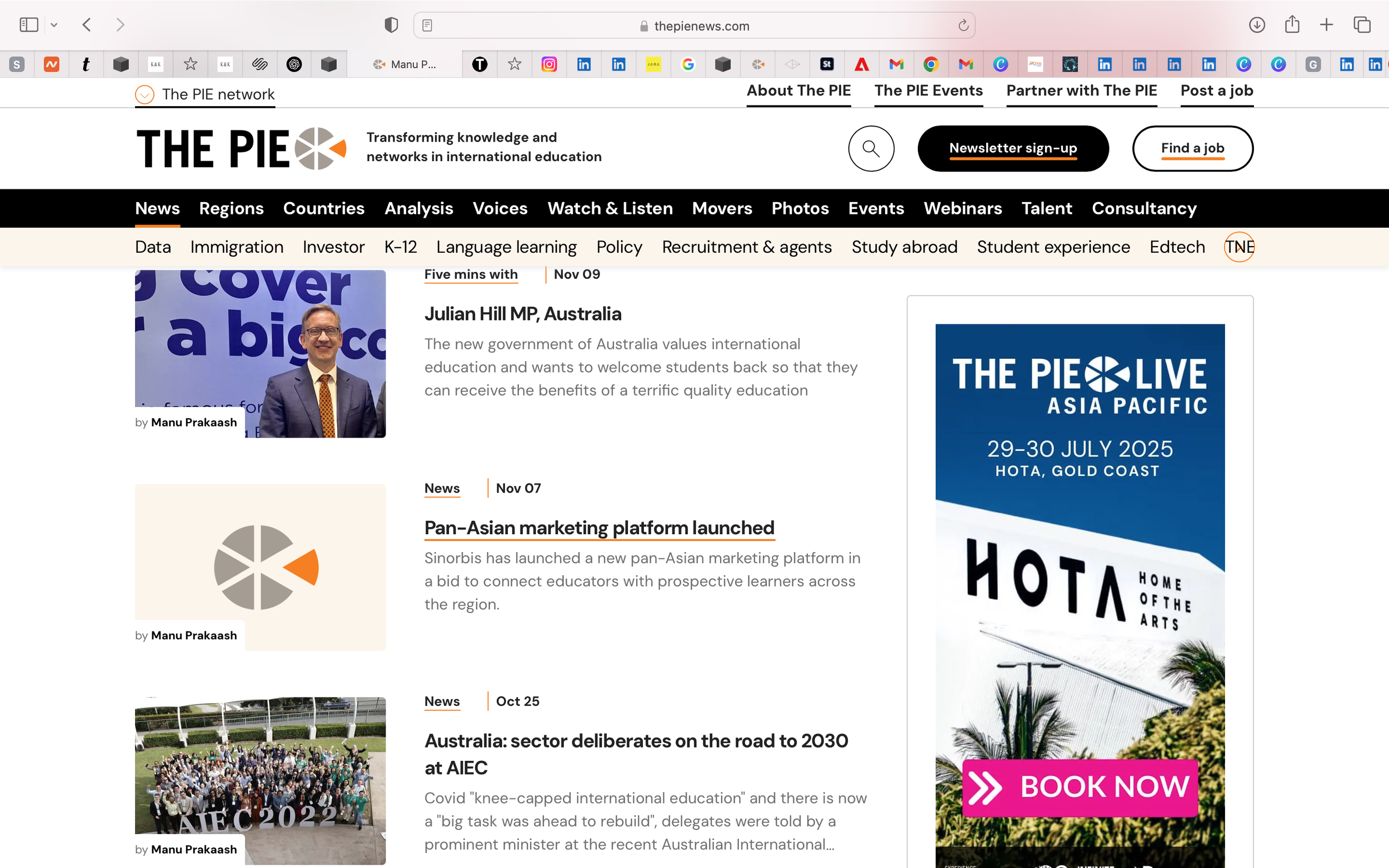Expand the TNE circled more-topics item
The width and height of the screenshot is (1389, 868).
pyautogui.click(x=1239, y=247)
